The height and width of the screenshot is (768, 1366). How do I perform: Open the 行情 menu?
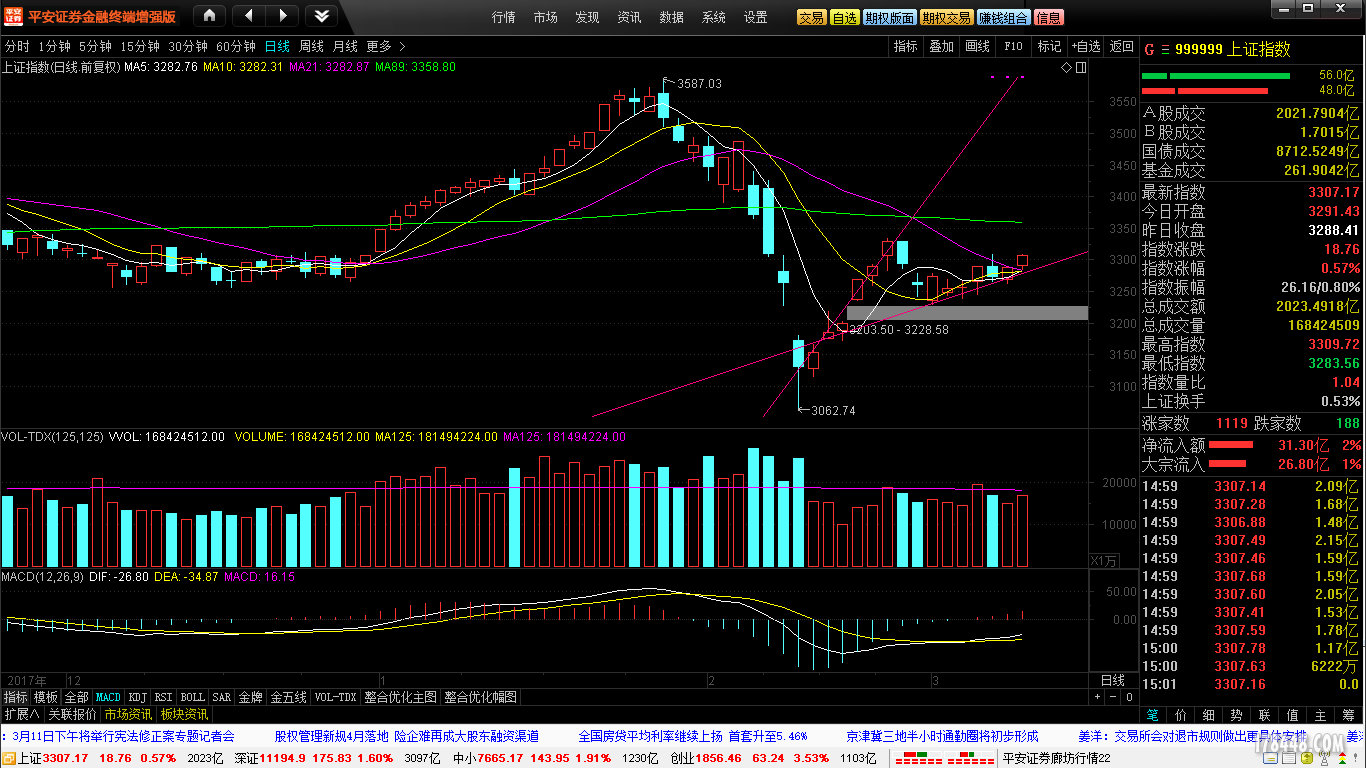(504, 17)
